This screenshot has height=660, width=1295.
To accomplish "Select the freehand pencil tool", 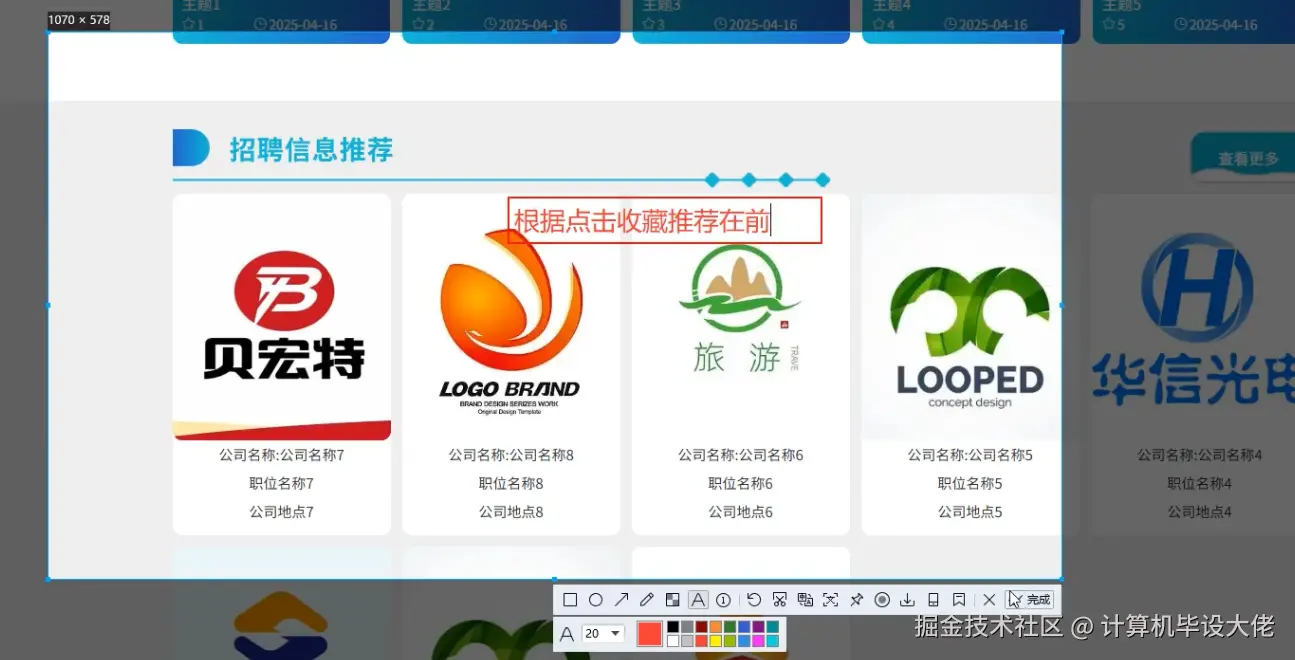I will coord(646,599).
